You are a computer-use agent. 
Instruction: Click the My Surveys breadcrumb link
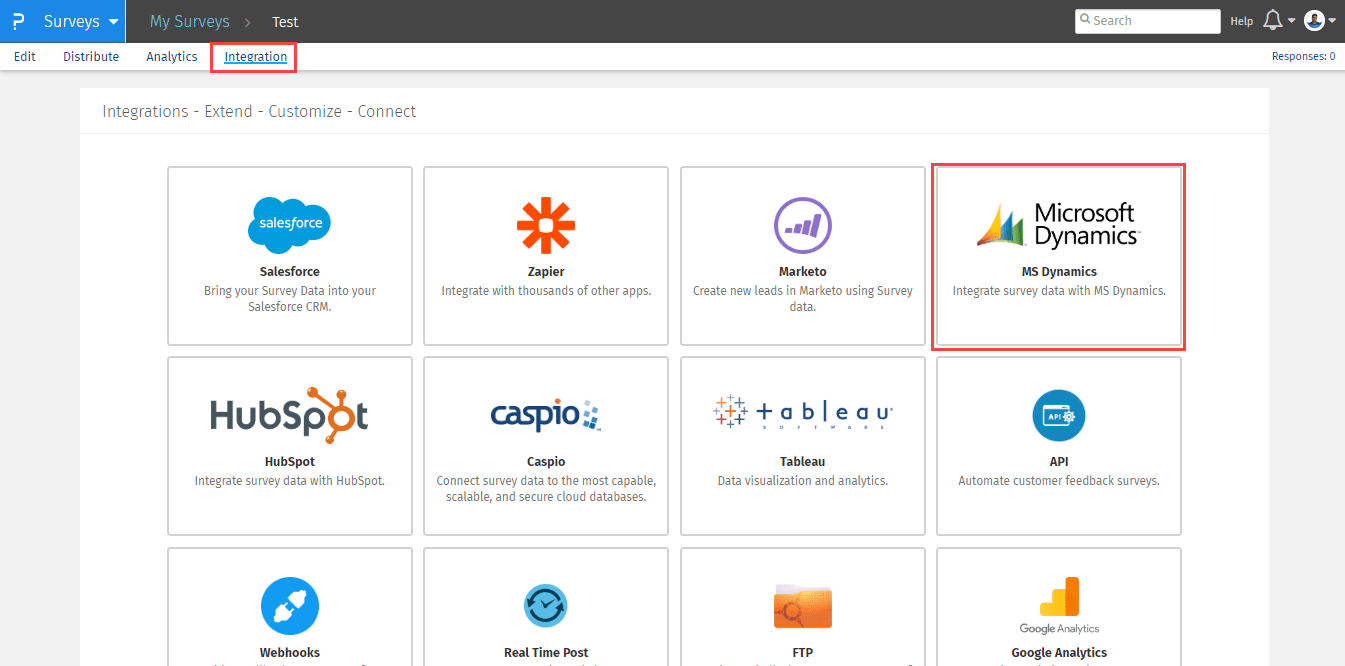[189, 21]
